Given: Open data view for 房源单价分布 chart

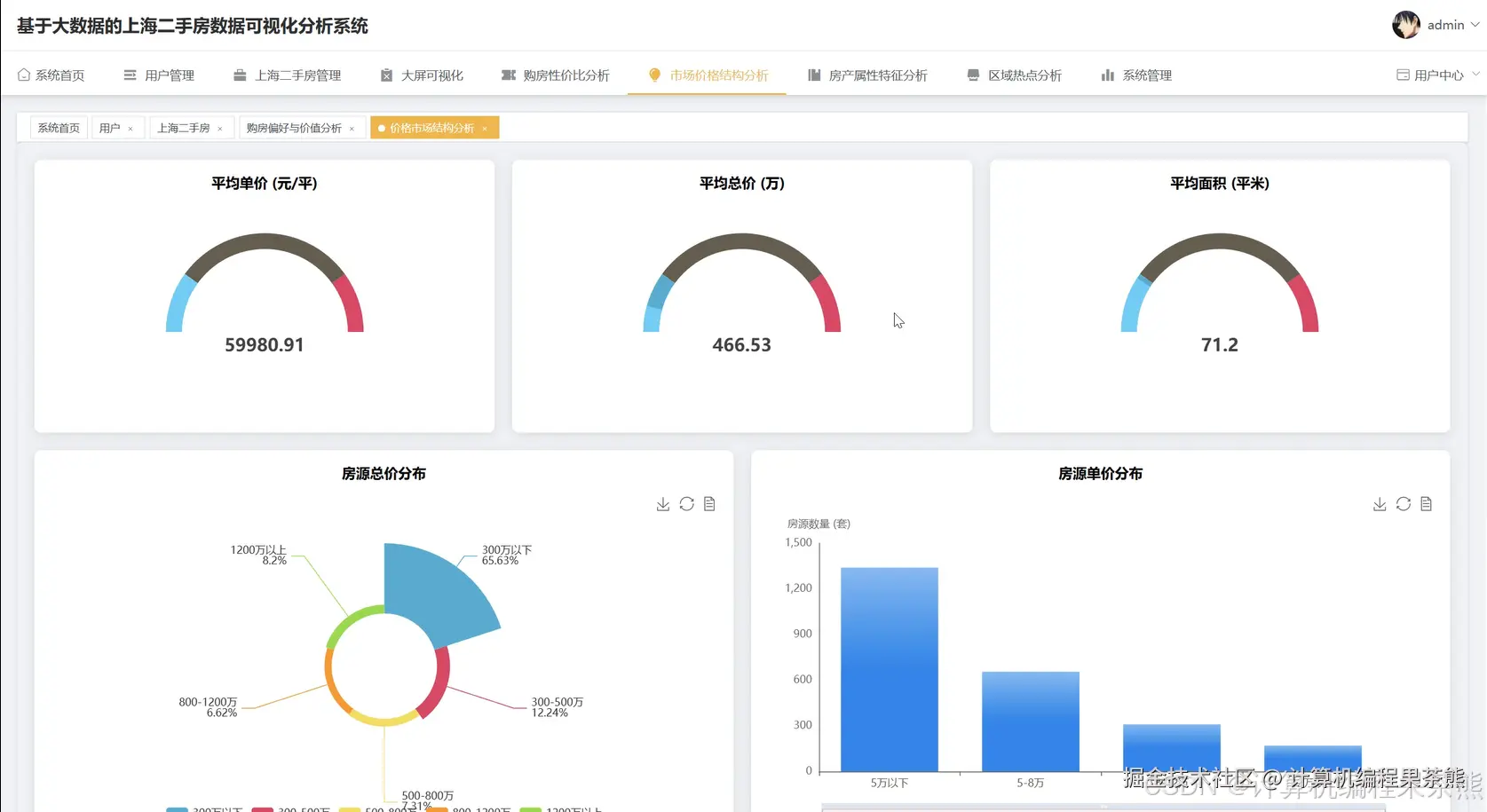Looking at the screenshot, I should 1427,504.
